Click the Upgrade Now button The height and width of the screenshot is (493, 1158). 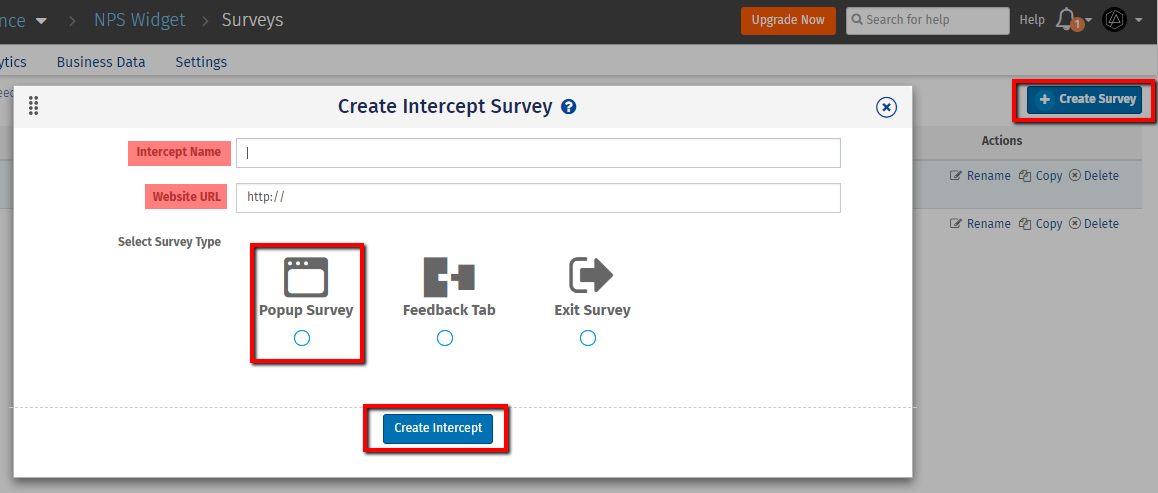tap(788, 20)
